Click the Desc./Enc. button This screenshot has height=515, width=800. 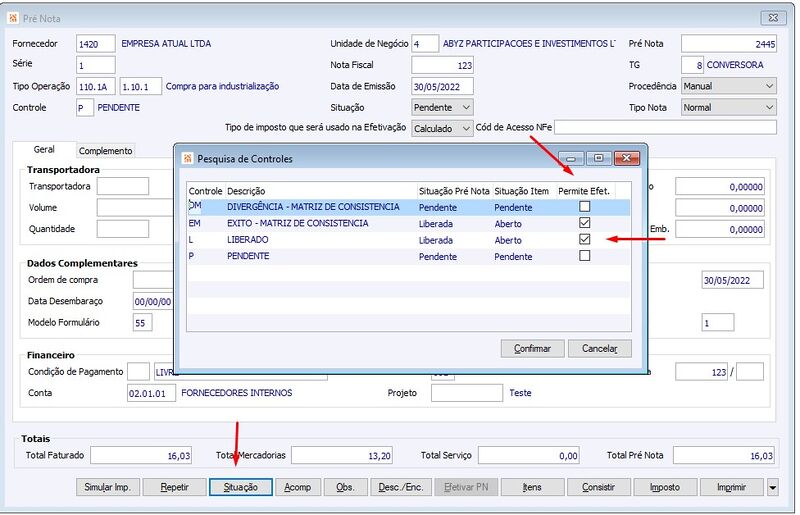401,487
